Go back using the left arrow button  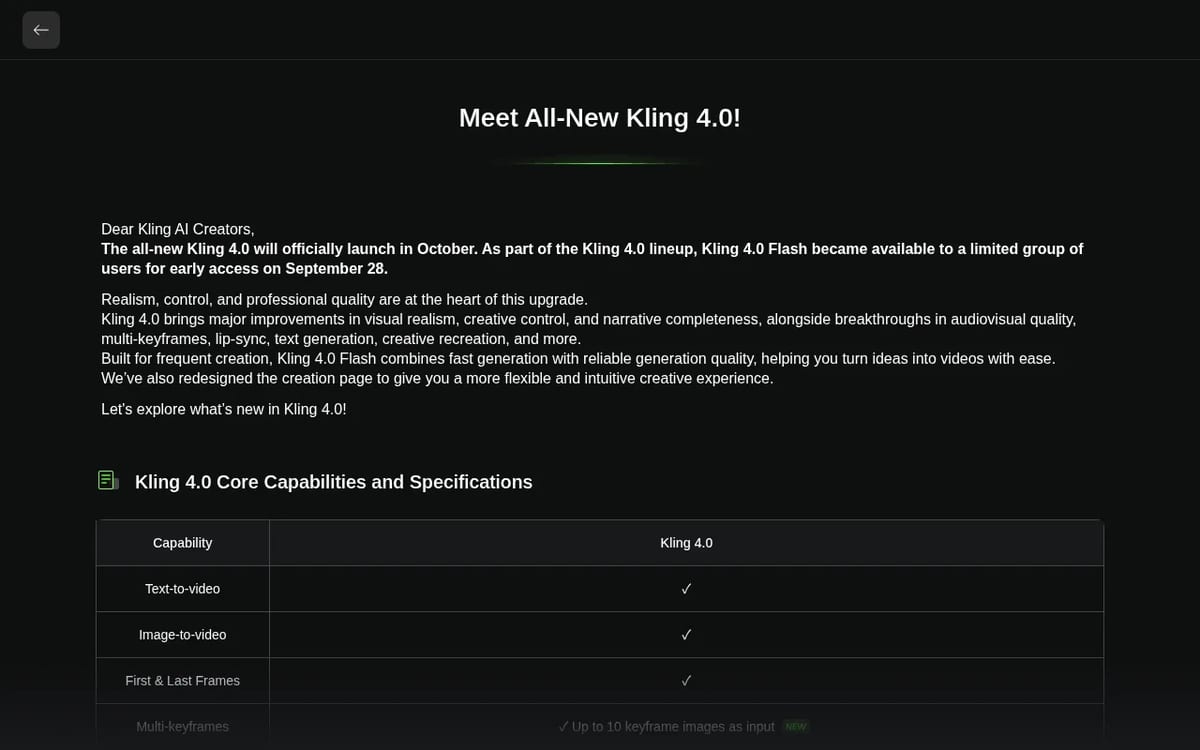tap(41, 30)
